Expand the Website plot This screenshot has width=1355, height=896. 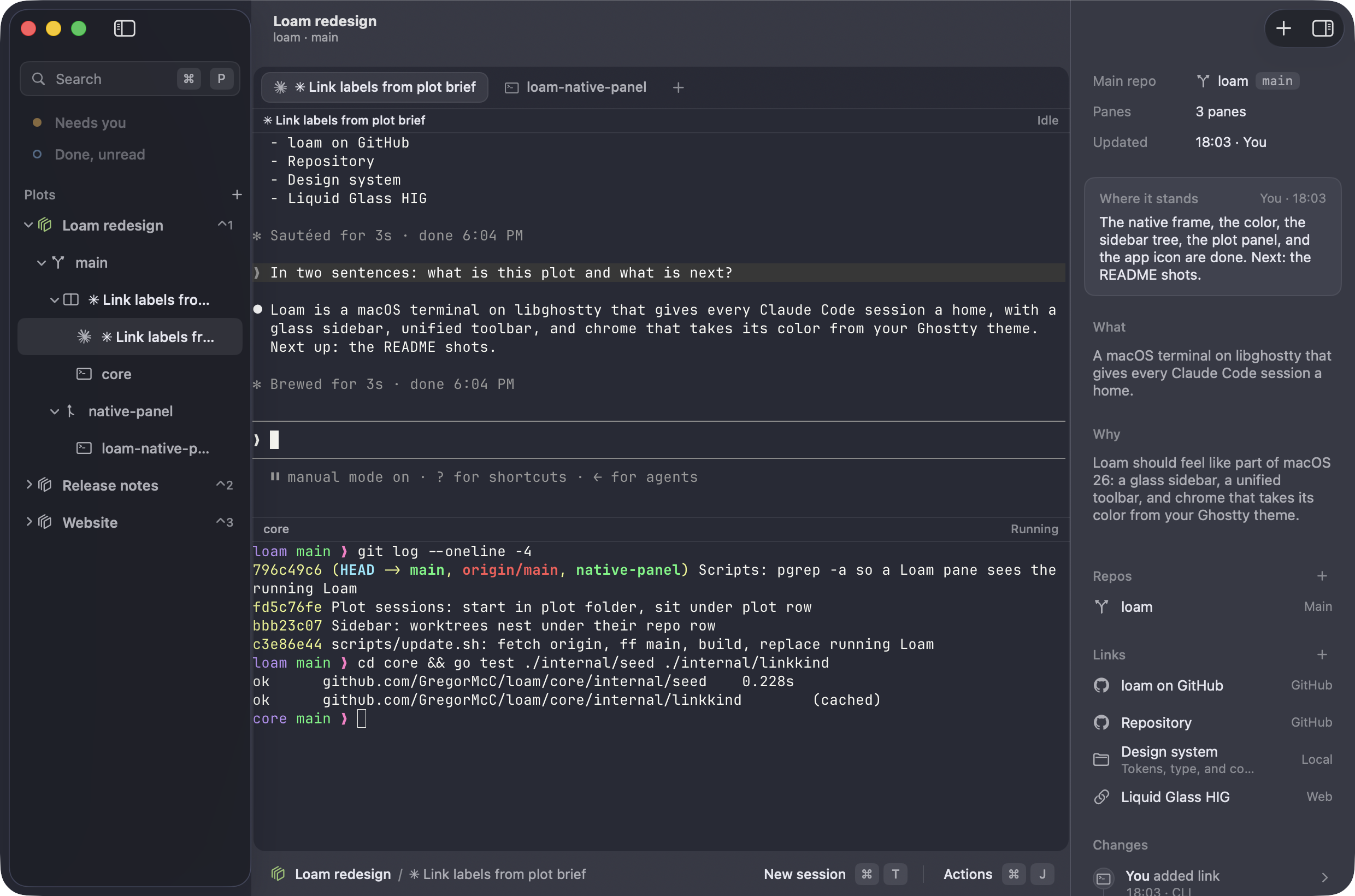28,522
